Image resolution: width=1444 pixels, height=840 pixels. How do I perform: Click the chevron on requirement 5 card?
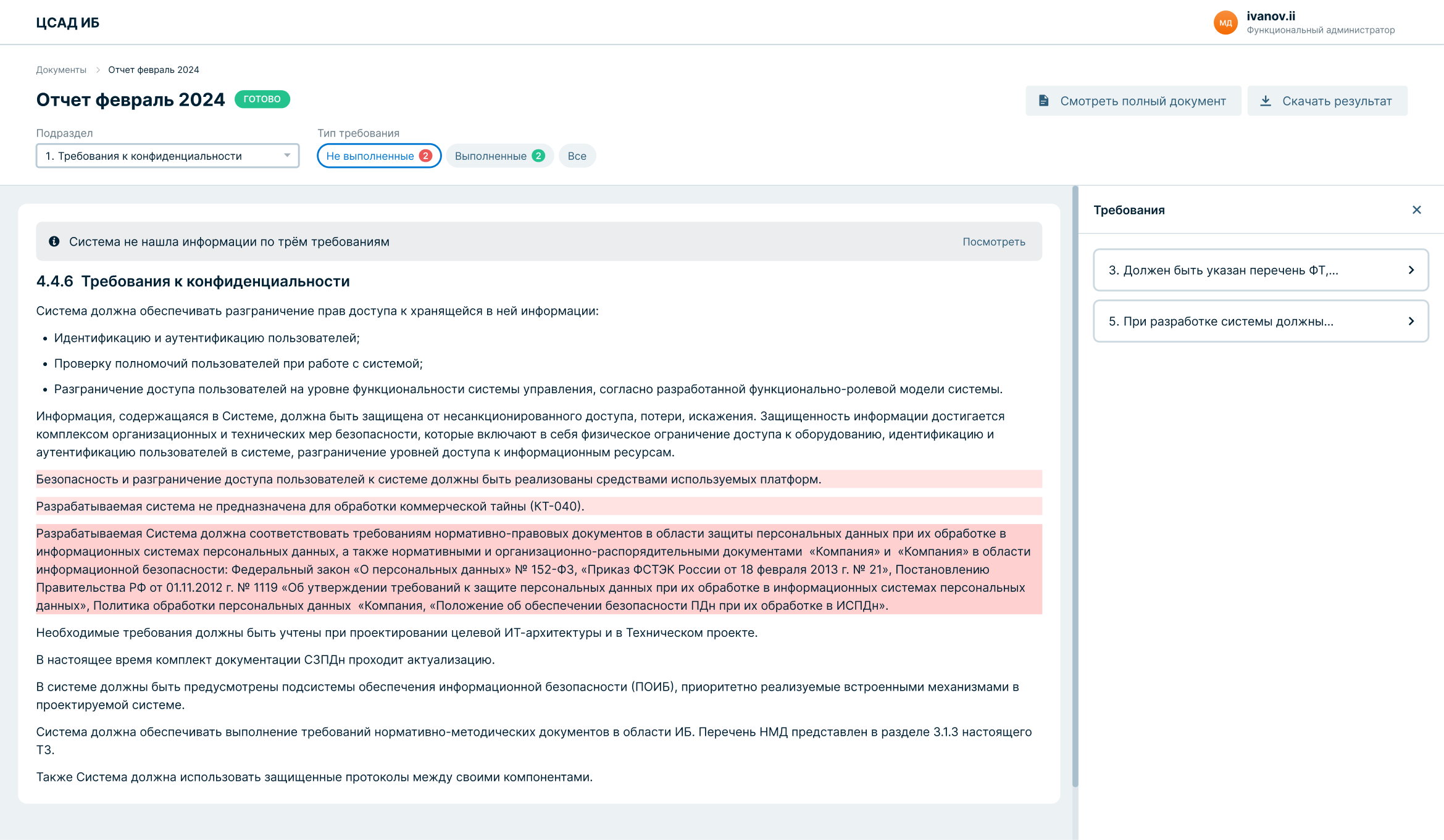point(1411,321)
